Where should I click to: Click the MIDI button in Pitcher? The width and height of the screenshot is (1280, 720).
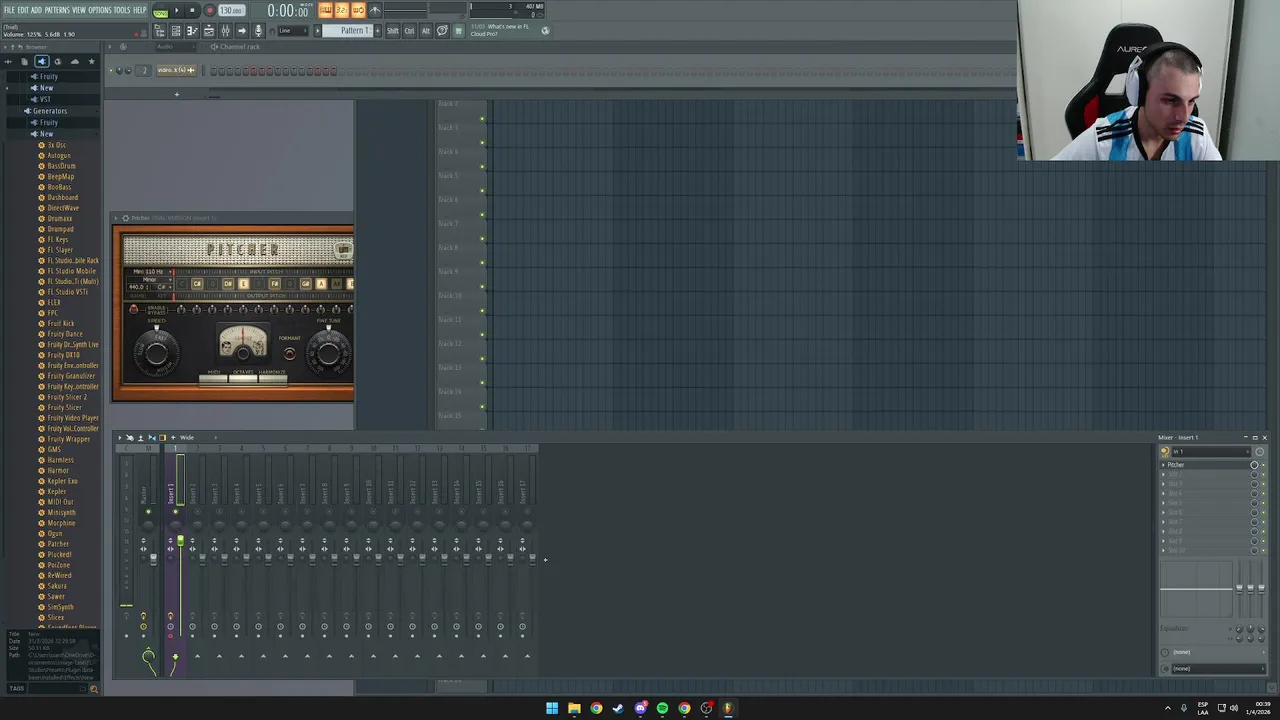(x=214, y=377)
